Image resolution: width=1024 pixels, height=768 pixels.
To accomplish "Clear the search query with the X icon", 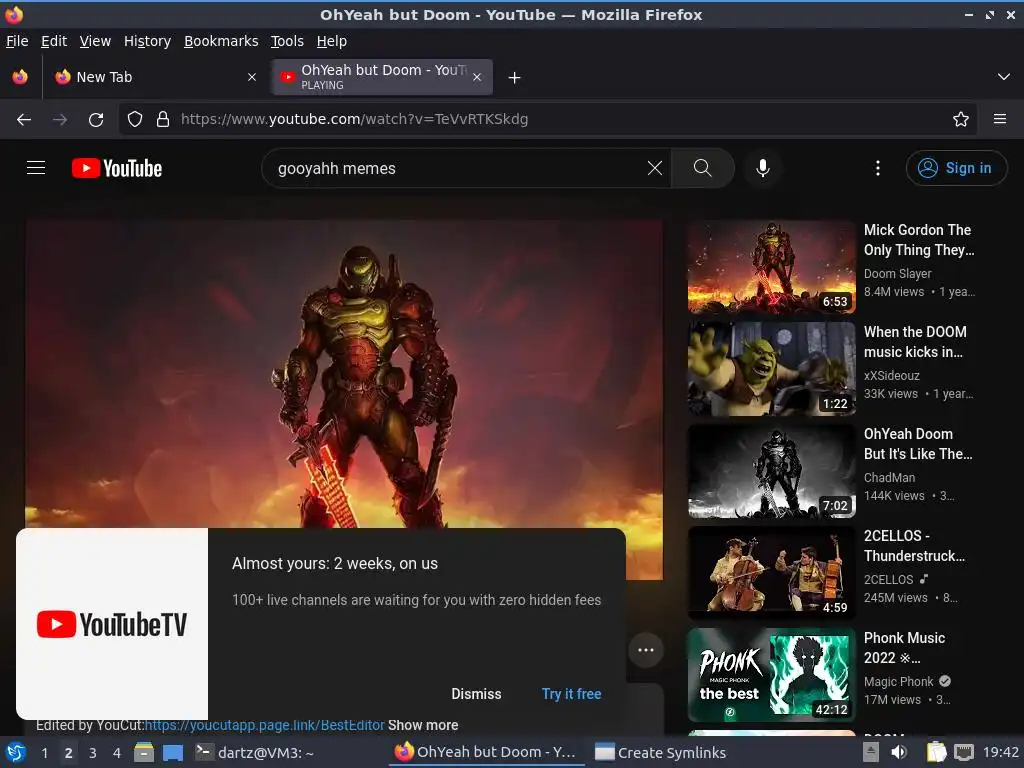I will (x=654, y=168).
